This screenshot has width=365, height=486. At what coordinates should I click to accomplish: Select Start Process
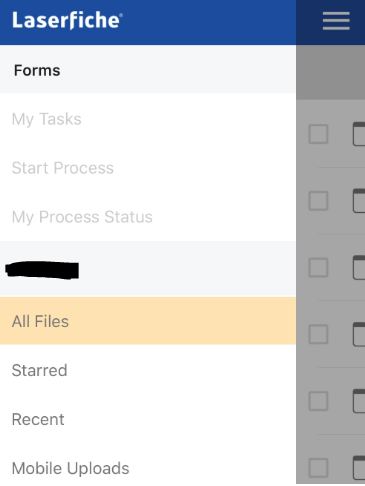pyautogui.click(x=148, y=168)
